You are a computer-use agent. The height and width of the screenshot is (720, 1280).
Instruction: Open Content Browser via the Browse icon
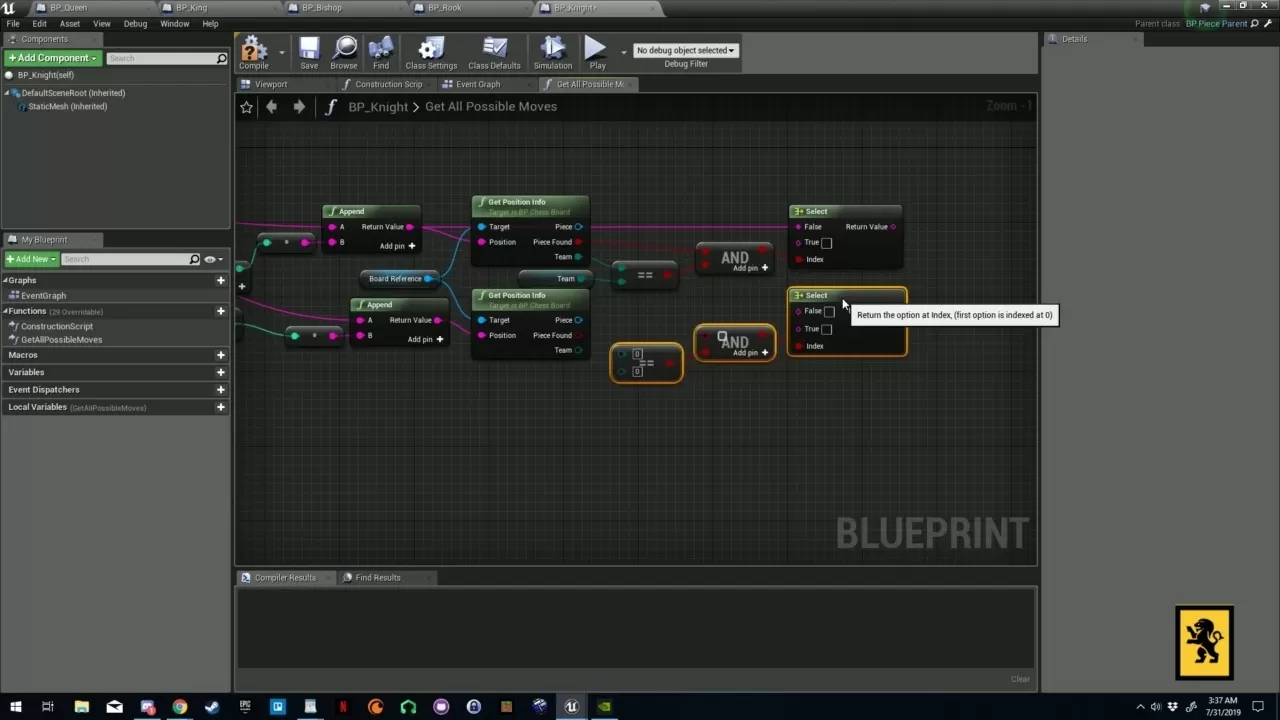[344, 50]
